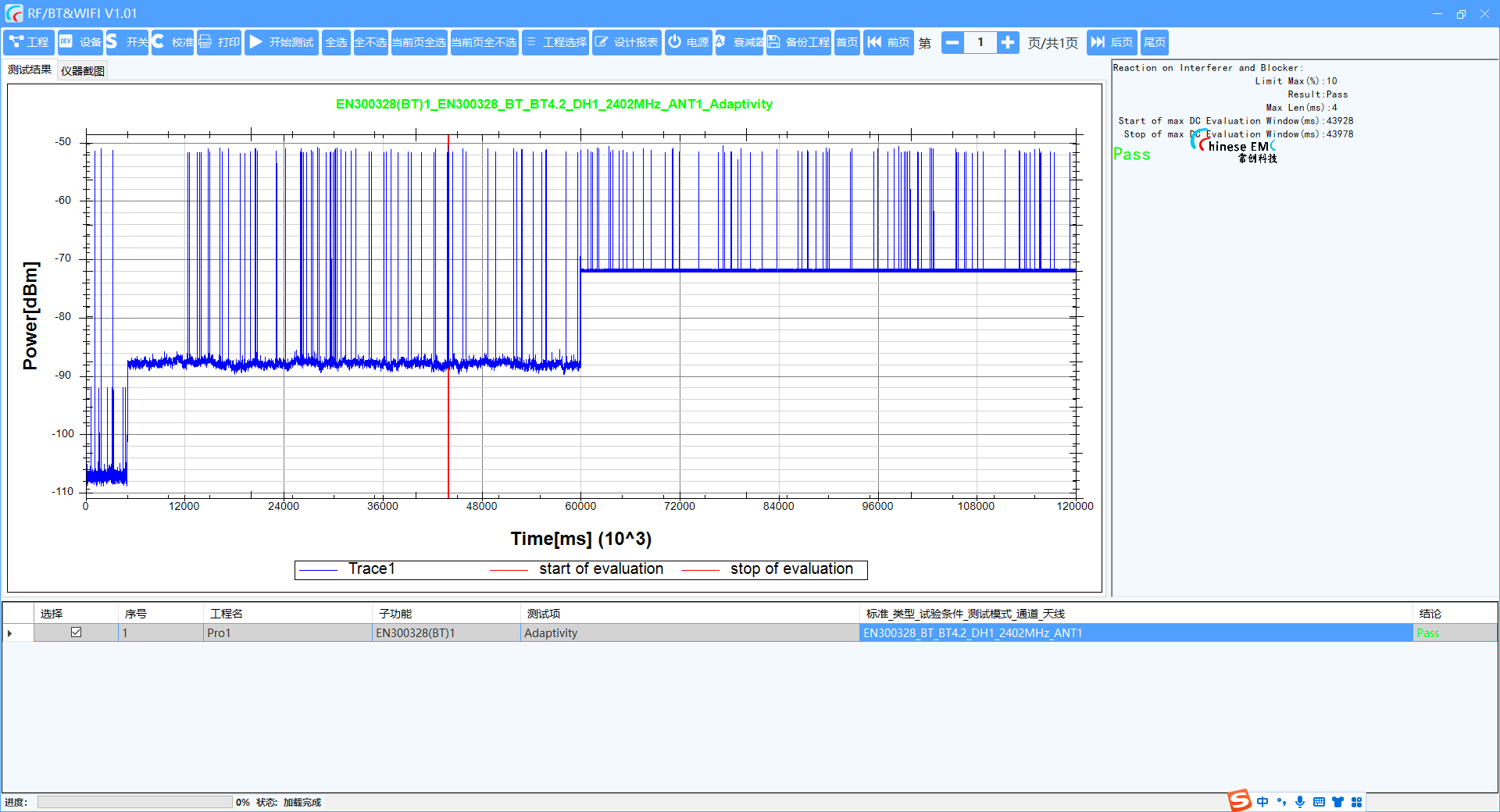Viewport: 1500px width, 812px height.
Task: Click the page number input field
Action: 980,42
